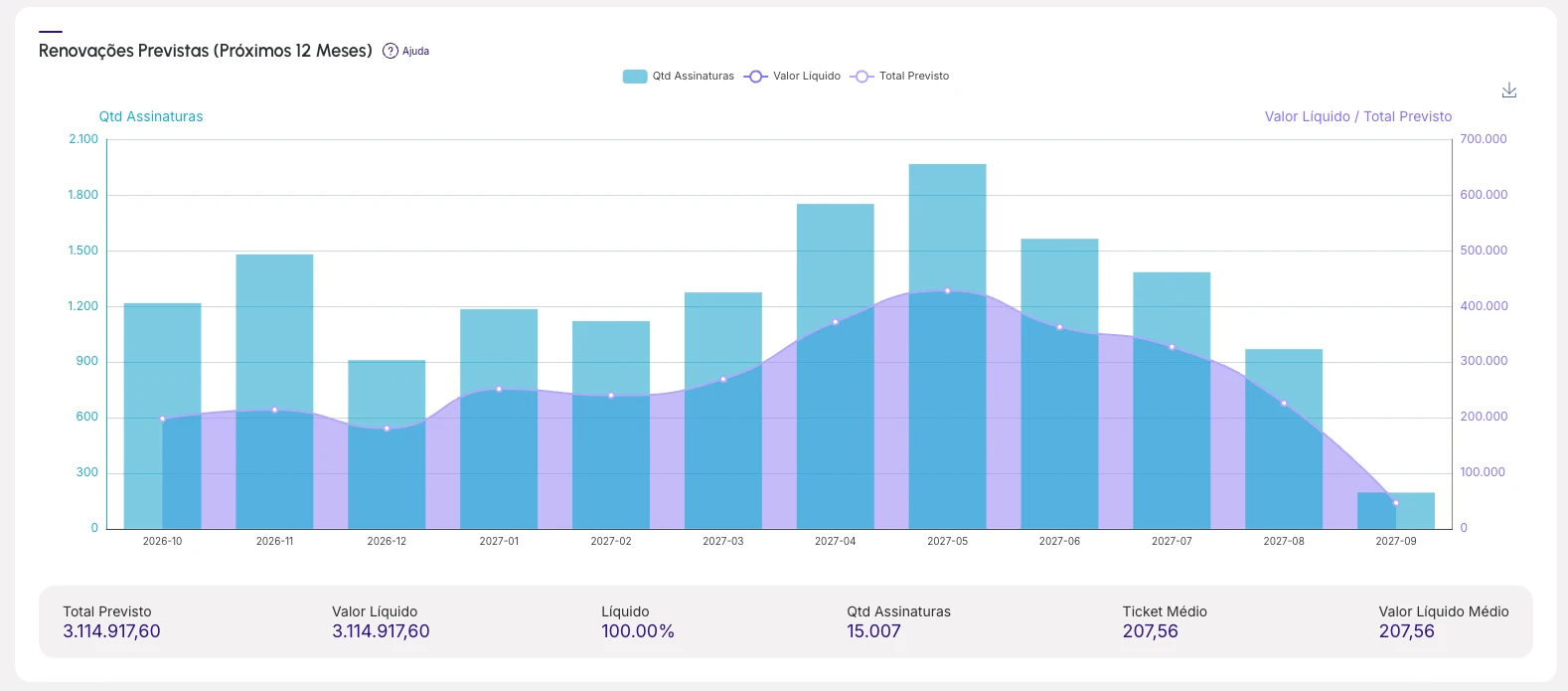Click the Ticket Médio value 207,56

point(1151,631)
